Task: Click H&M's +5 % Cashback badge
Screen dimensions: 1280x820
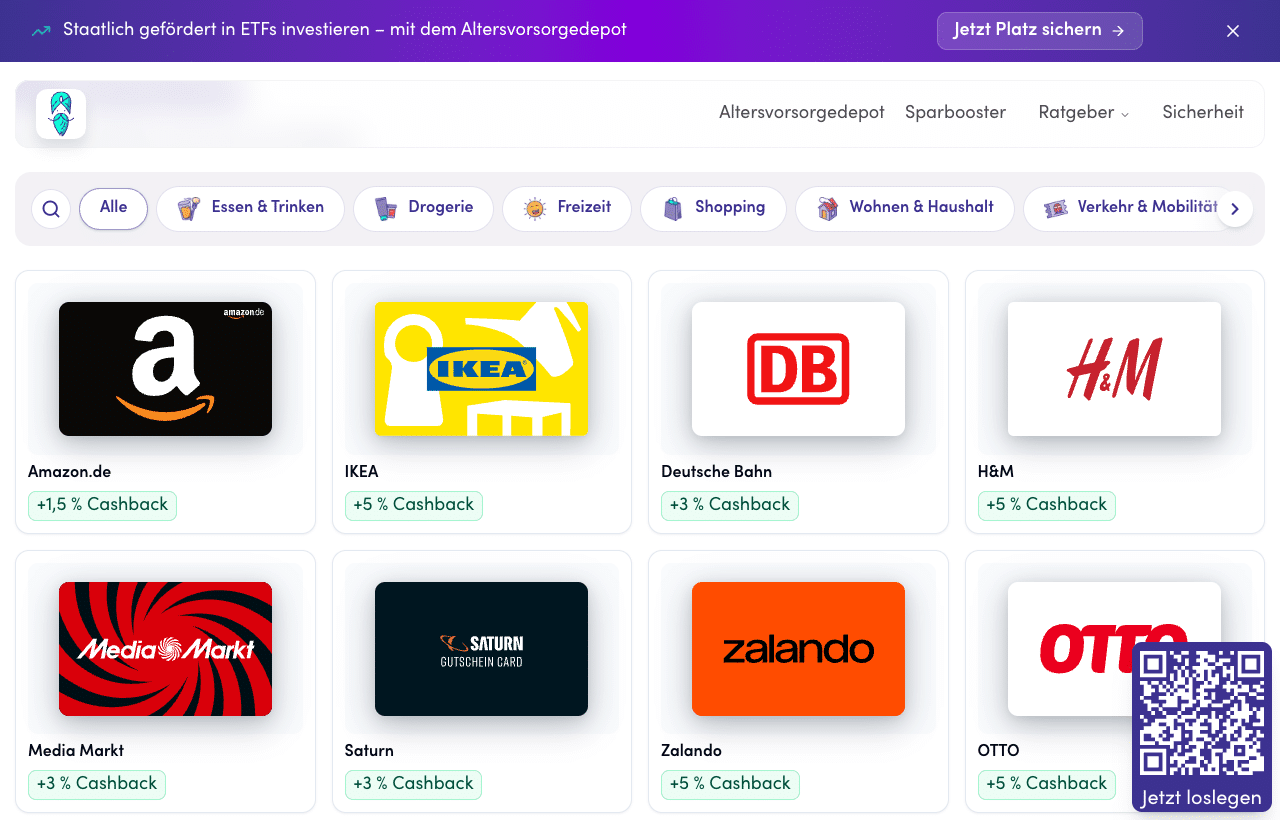Action: click(x=1046, y=505)
